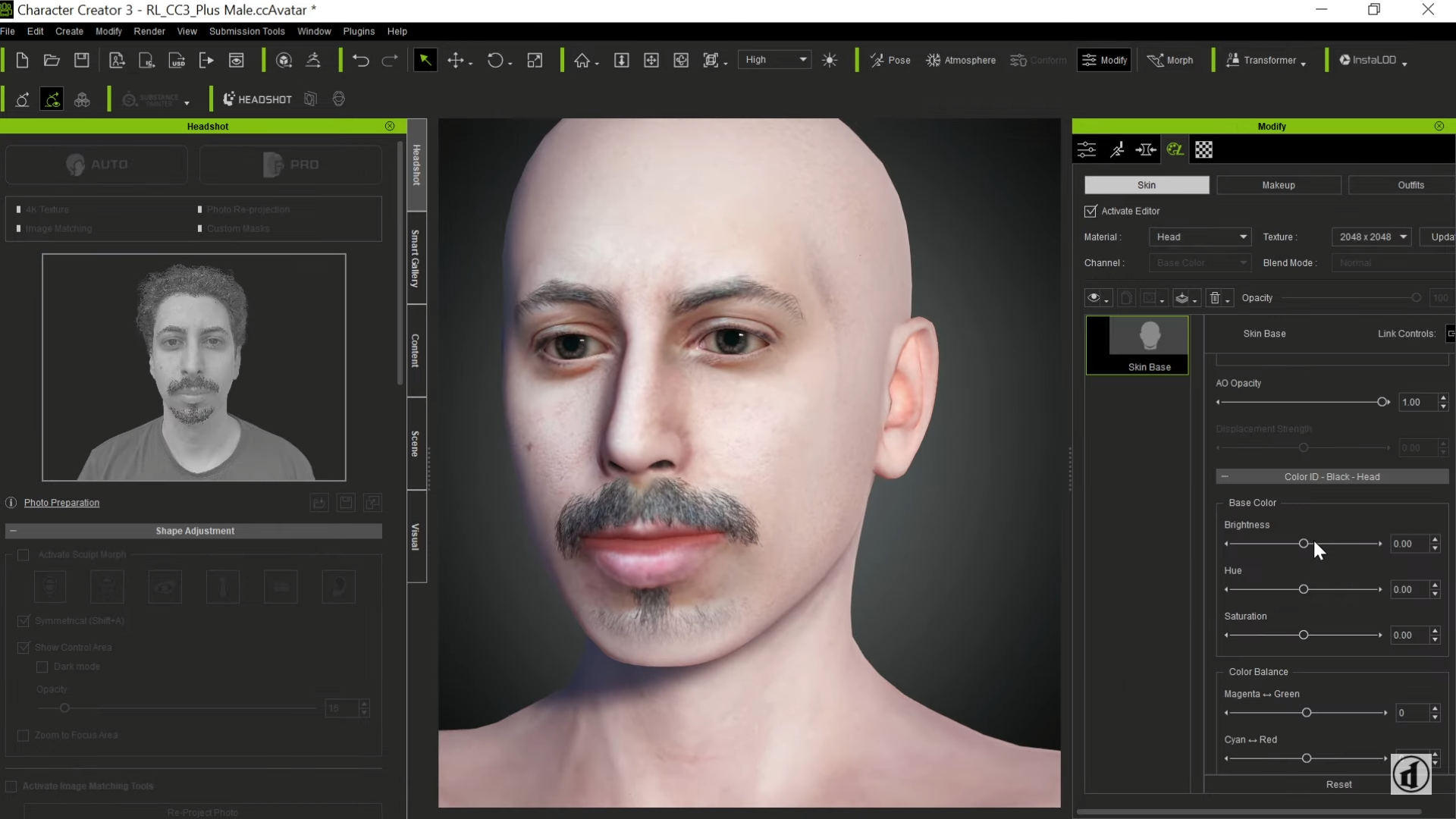1456x819 pixels.
Task: Enable the Symmetrical (Shift+A) checkbox
Action: click(24, 620)
